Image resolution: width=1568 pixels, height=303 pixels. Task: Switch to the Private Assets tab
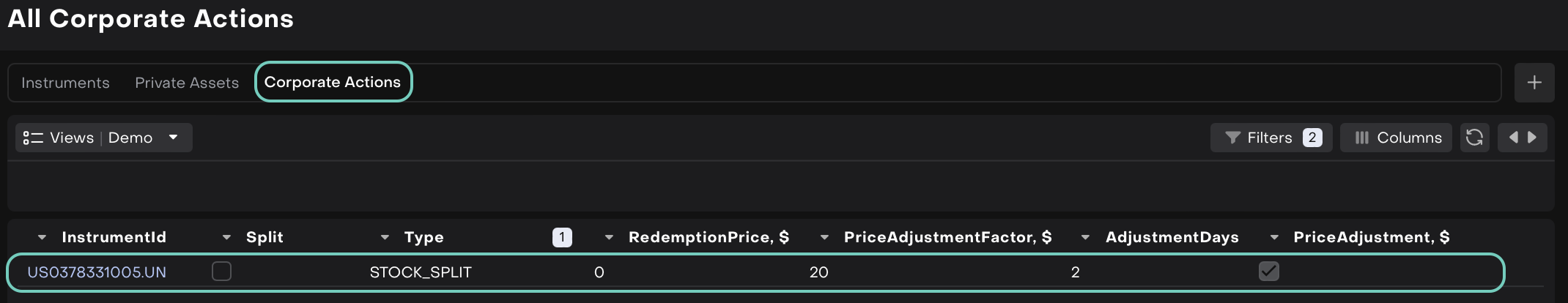187,83
